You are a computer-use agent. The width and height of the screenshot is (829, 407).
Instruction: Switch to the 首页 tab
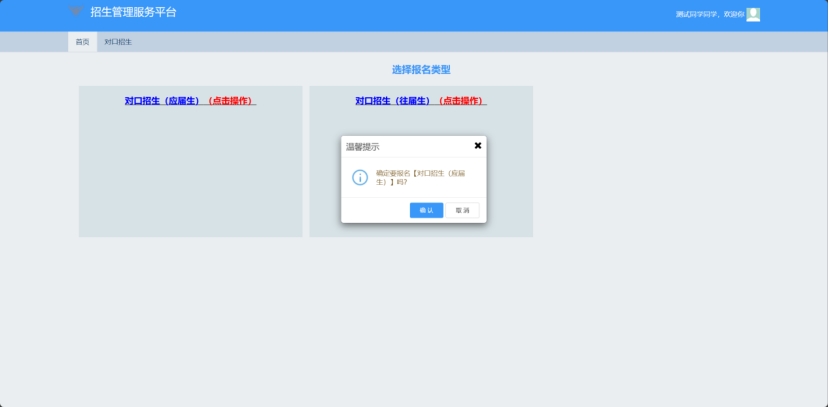82,42
